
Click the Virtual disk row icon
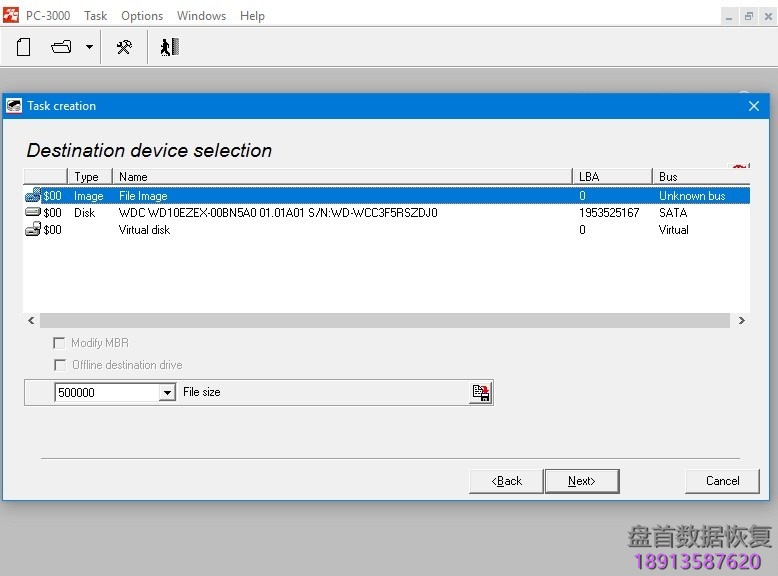(x=33, y=230)
